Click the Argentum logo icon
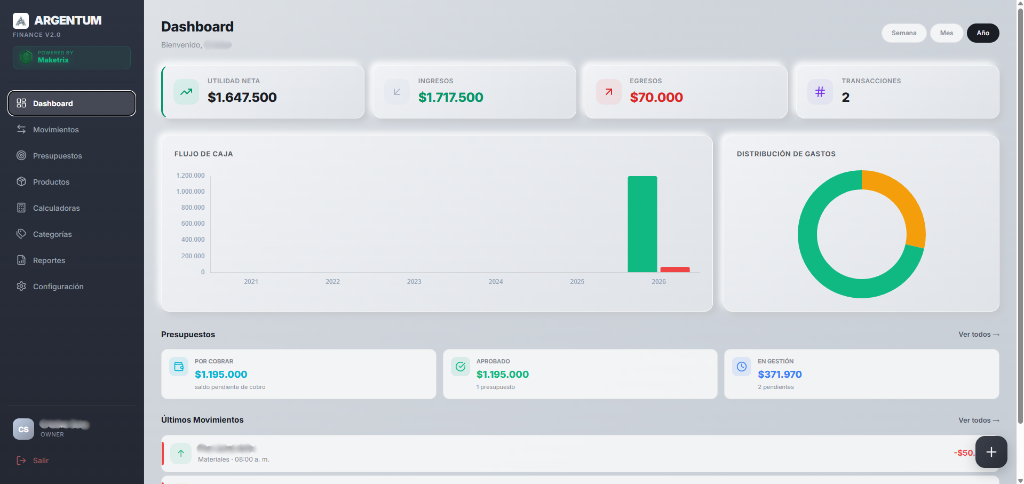Image resolution: width=1024 pixels, height=484 pixels. pyautogui.click(x=21, y=21)
